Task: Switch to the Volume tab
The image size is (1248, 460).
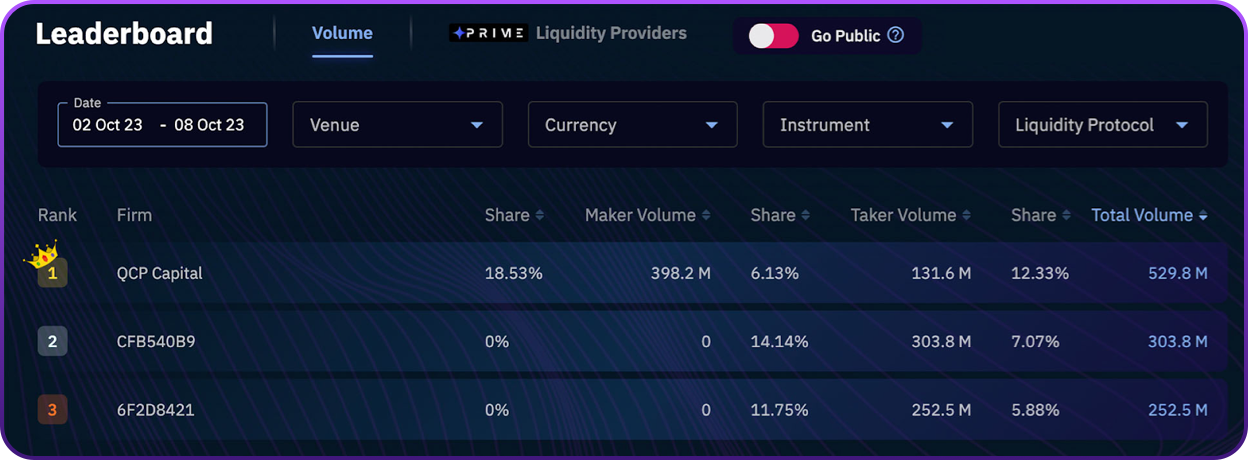Action: coord(342,33)
